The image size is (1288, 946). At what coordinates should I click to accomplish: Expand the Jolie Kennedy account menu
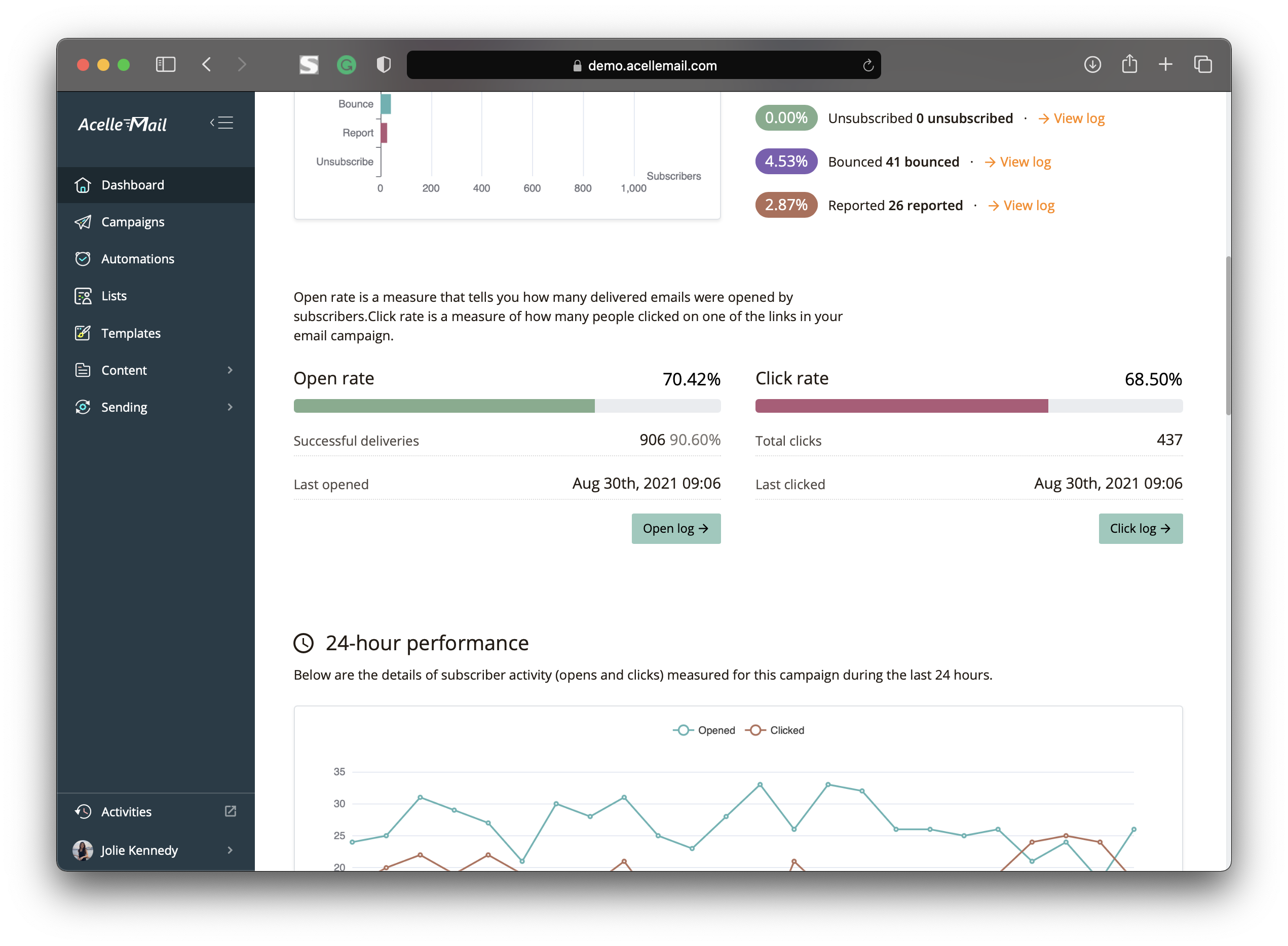coord(230,850)
